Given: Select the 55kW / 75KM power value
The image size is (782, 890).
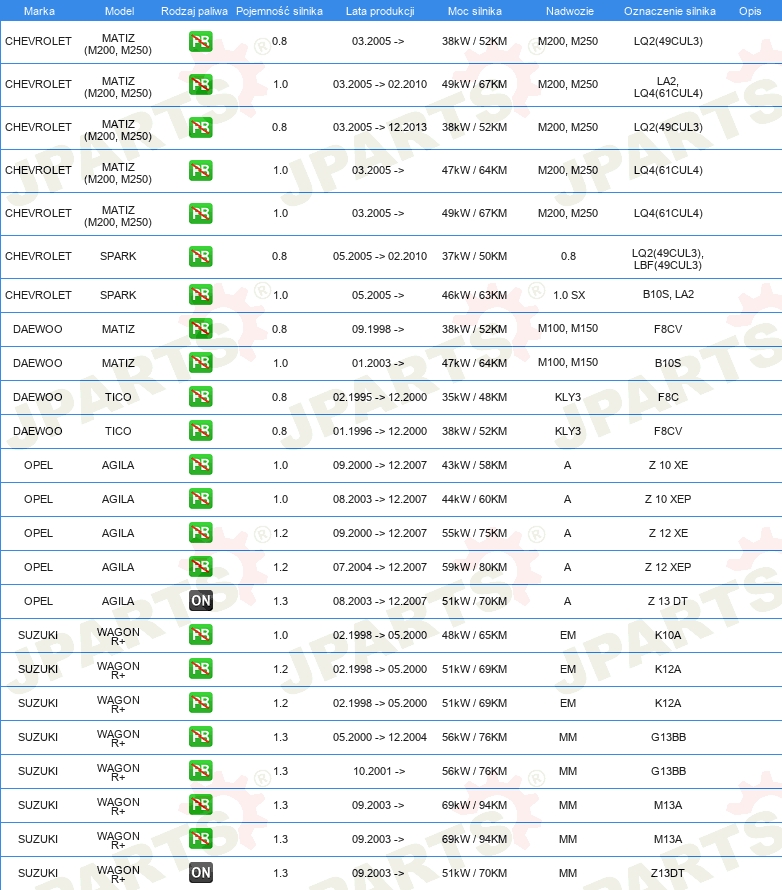Looking at the screenshot, I should click(474, 533).
